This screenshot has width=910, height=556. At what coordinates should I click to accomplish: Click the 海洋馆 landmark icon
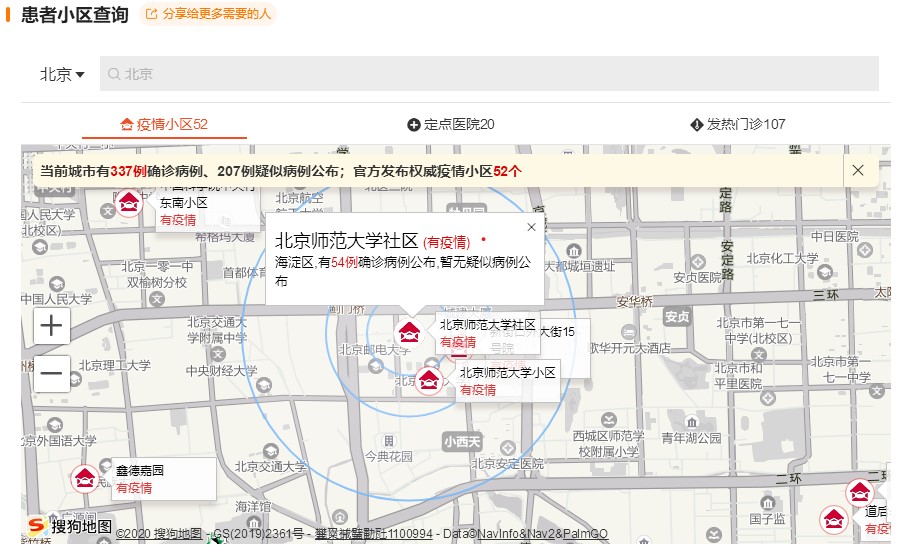tap(252, 522)
